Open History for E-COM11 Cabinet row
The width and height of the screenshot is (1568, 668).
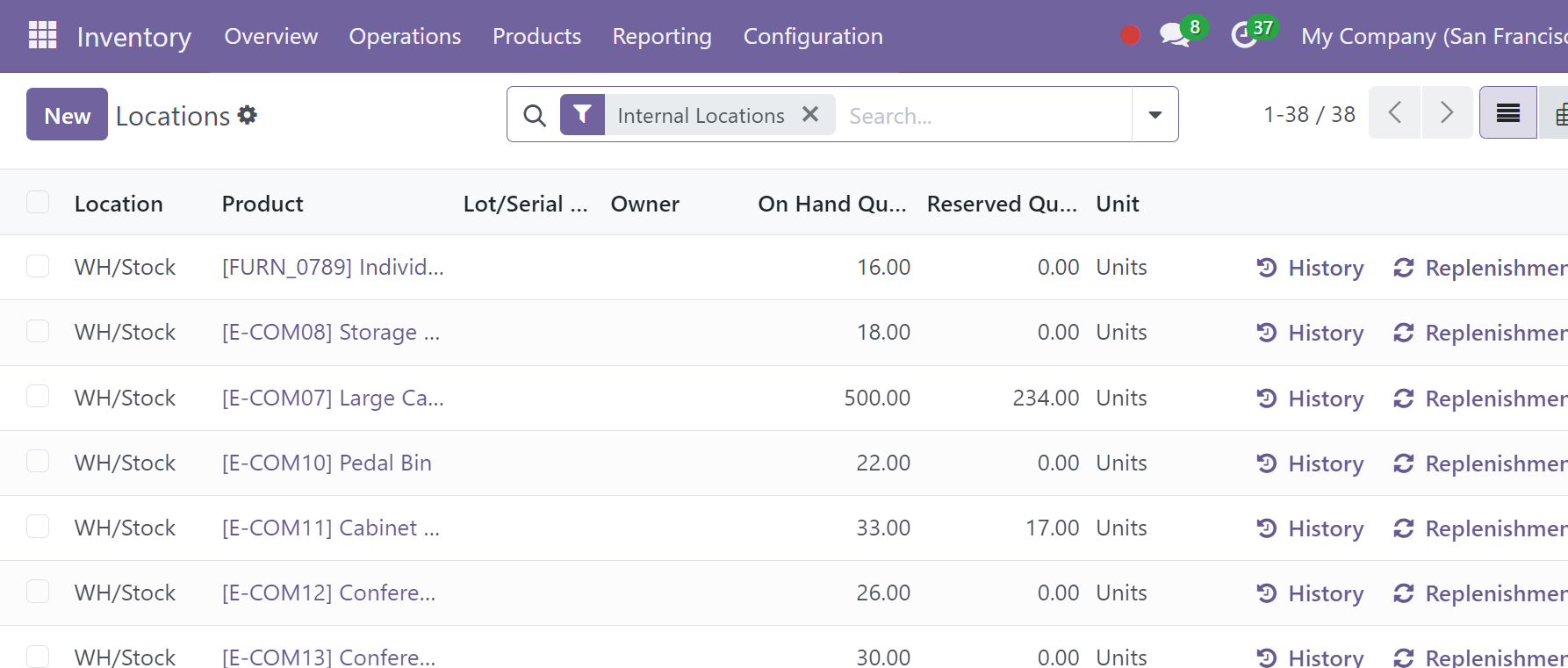[1310, 528]
